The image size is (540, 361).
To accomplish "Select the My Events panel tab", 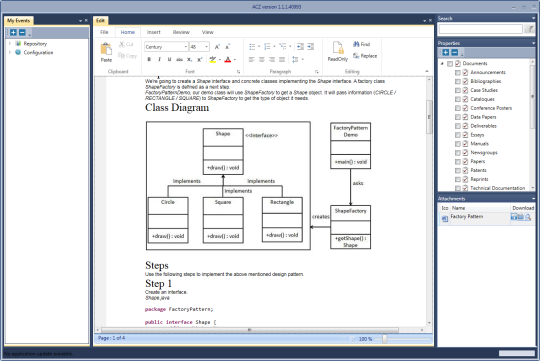I will point(19,21).
